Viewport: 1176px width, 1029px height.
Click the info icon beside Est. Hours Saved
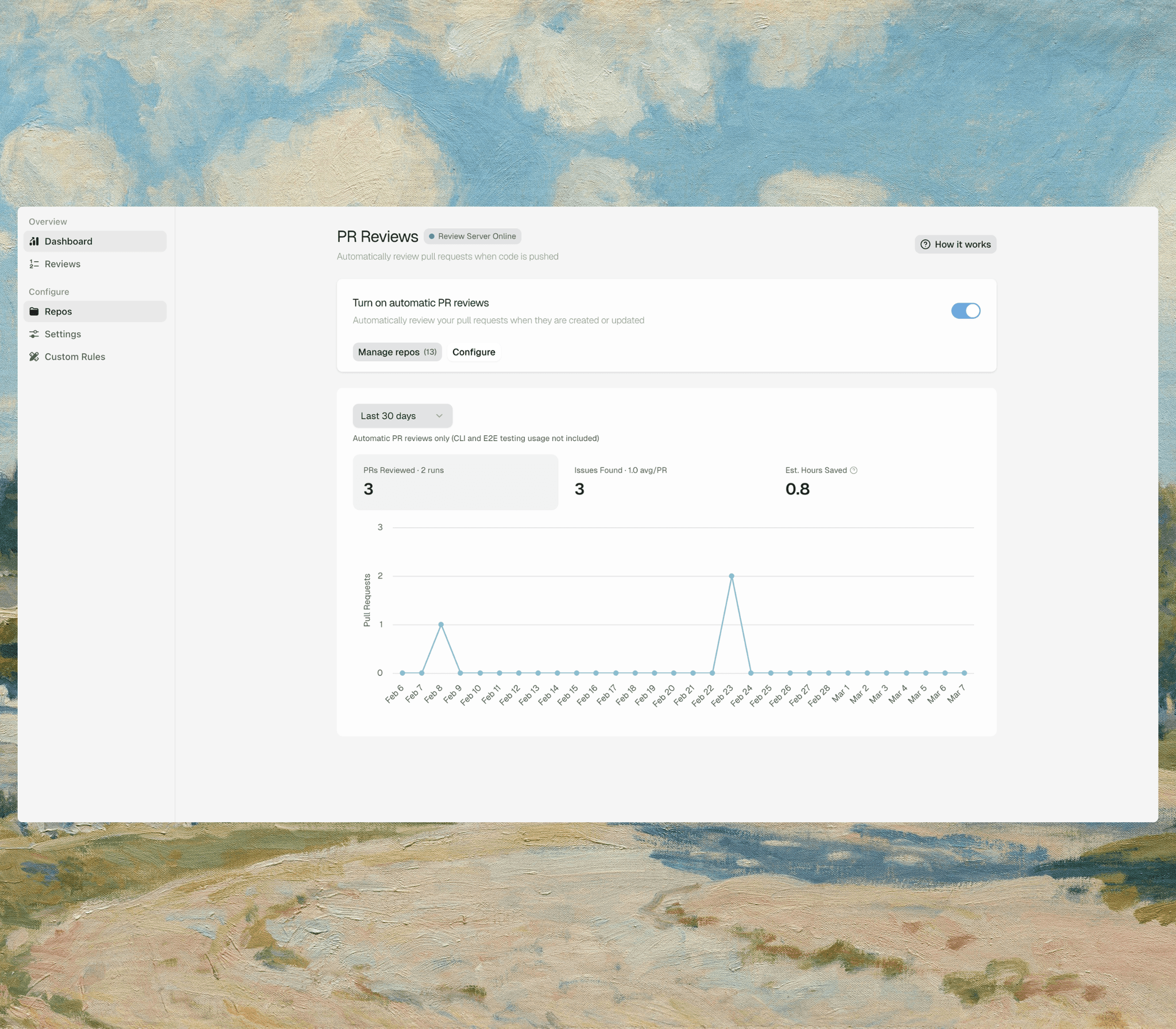(853, 470)
